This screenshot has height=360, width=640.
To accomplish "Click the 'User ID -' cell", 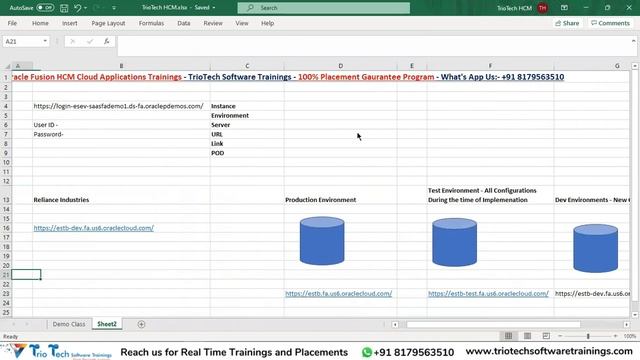I will 46,125.
